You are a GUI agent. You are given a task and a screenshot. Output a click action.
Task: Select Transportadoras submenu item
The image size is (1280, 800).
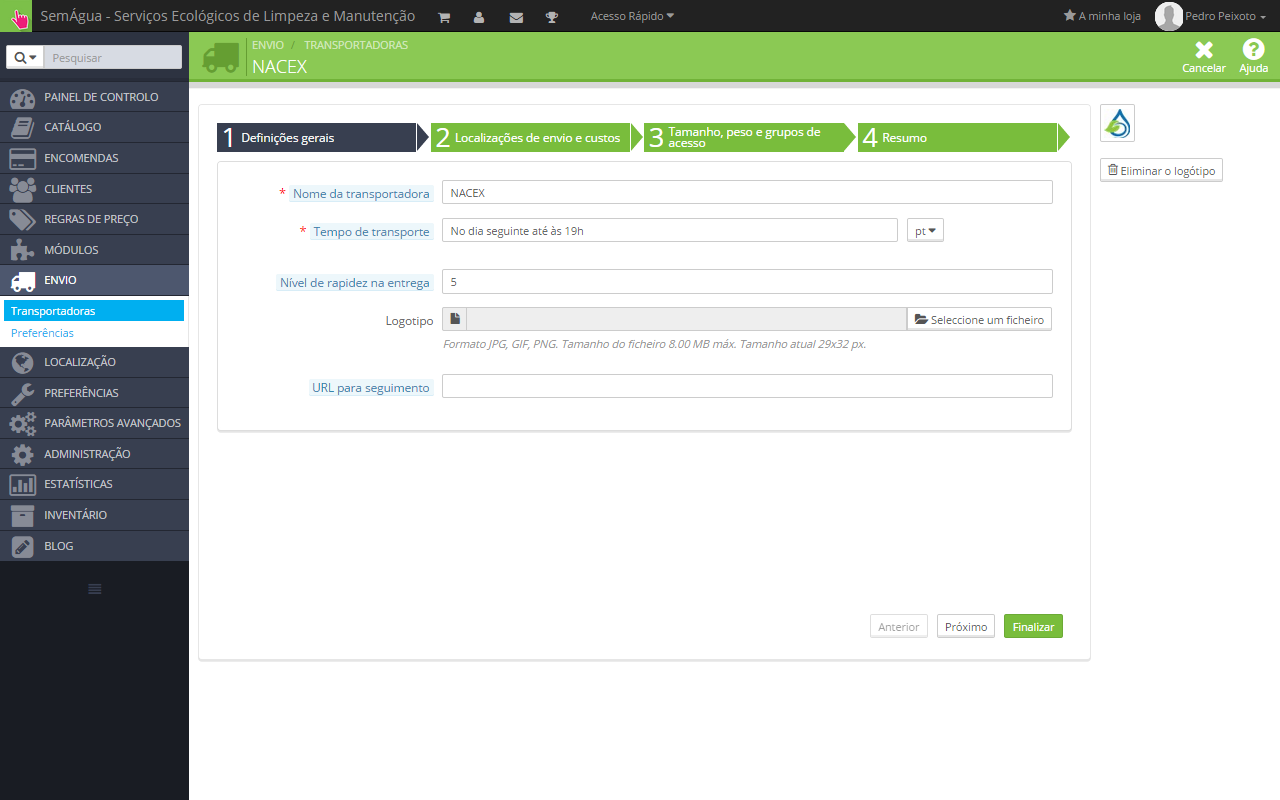[94, 311]
